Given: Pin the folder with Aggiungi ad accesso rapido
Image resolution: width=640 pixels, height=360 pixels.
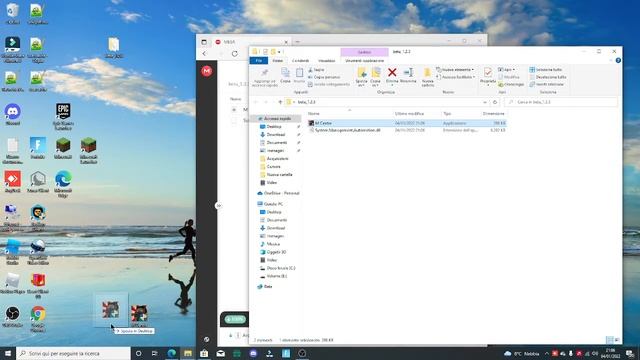Looking at the screenshot, I should (264, 77).
